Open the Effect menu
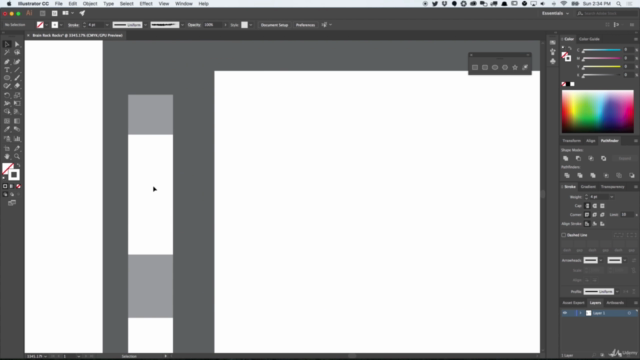640x360 pixels. click(x=146, y=4)
